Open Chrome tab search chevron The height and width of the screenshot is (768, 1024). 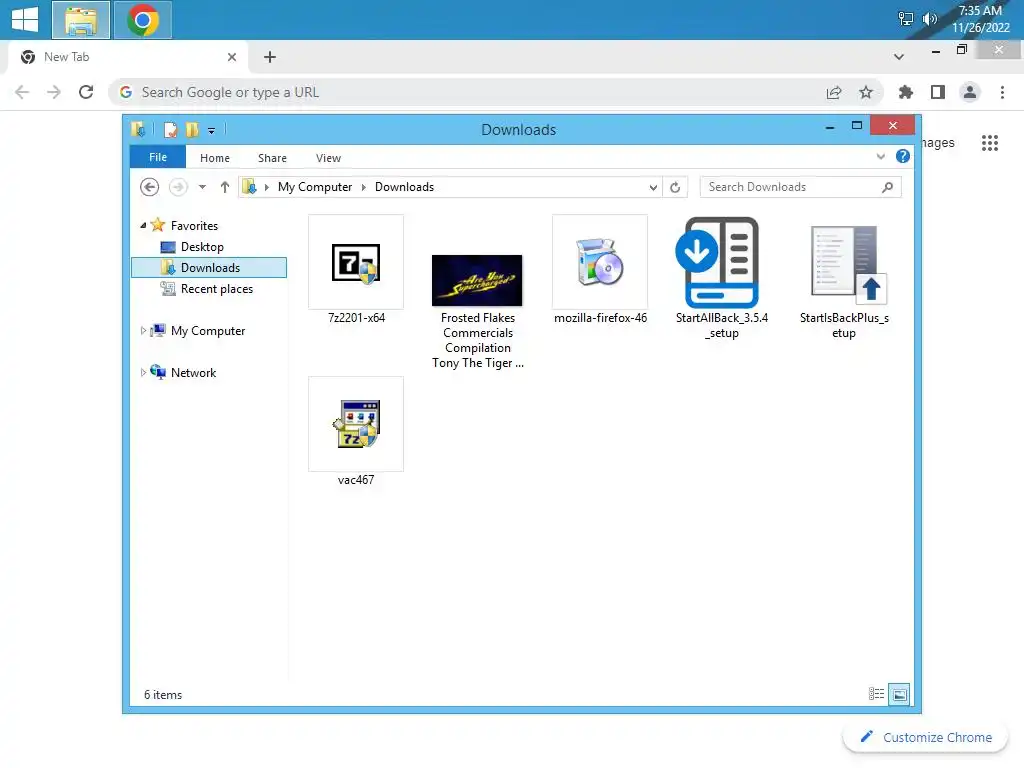coord(899,57)
